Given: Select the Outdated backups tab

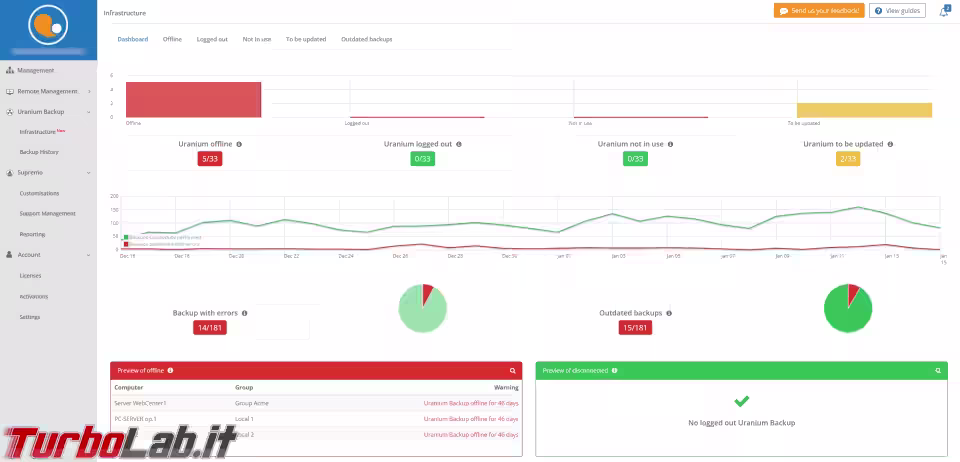Looking at the screenshot, I should click(x=367, y=39).
